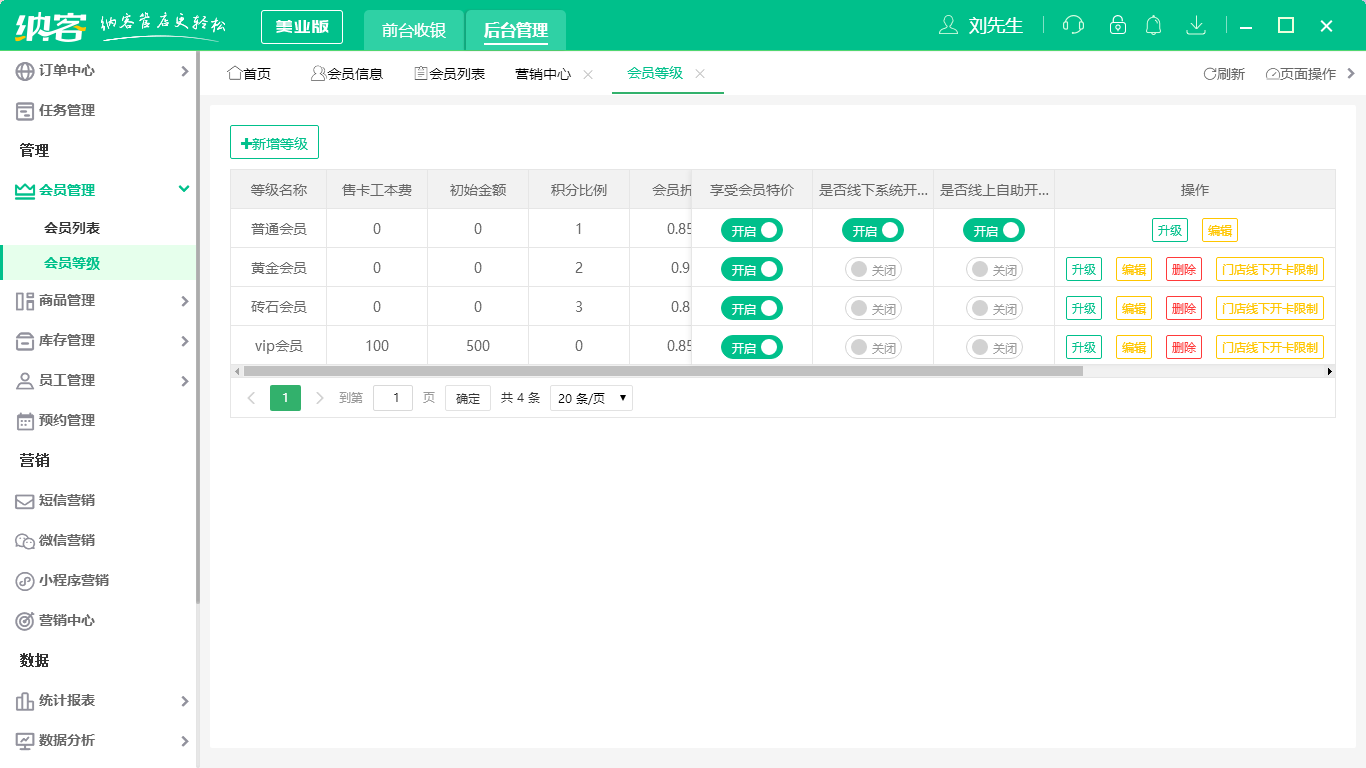Image resolution: width=1366 pixels, height=768 pixels.
Task: Open 预约管理 calendar icon in sidebar
Action: point(25,421)
